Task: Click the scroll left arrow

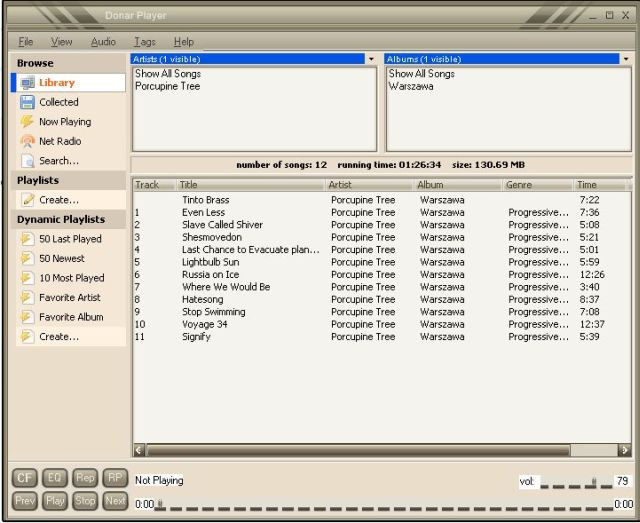Action: 139,450
